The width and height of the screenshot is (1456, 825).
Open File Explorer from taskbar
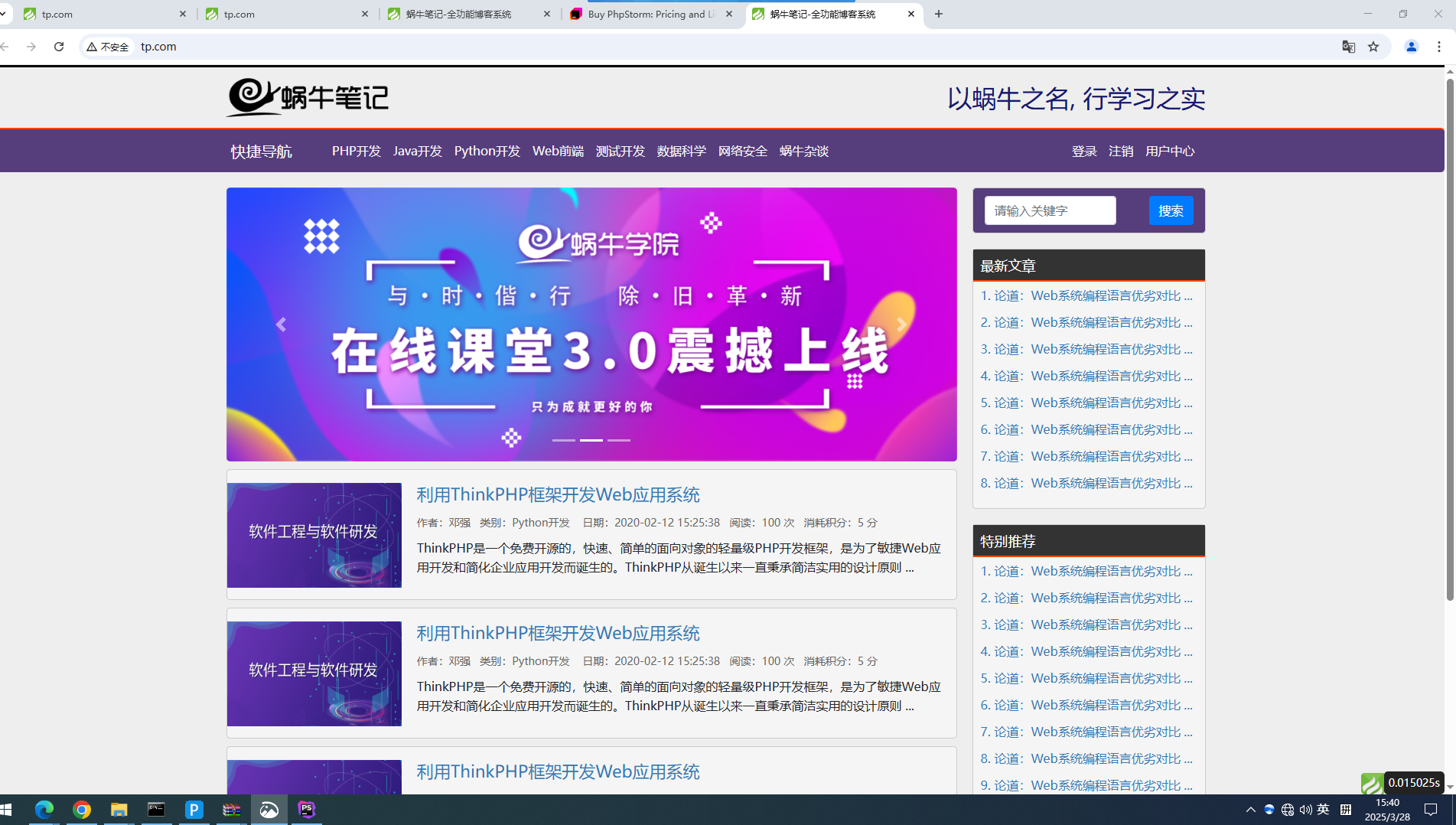point(119,810)
